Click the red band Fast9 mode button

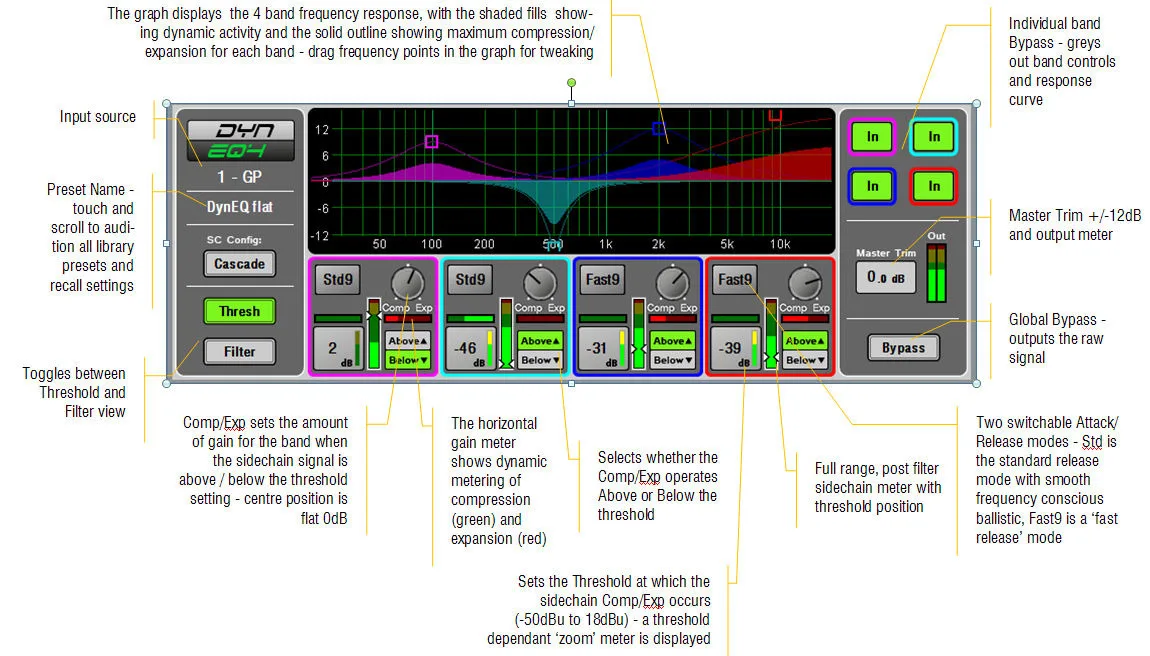(734, 280)
